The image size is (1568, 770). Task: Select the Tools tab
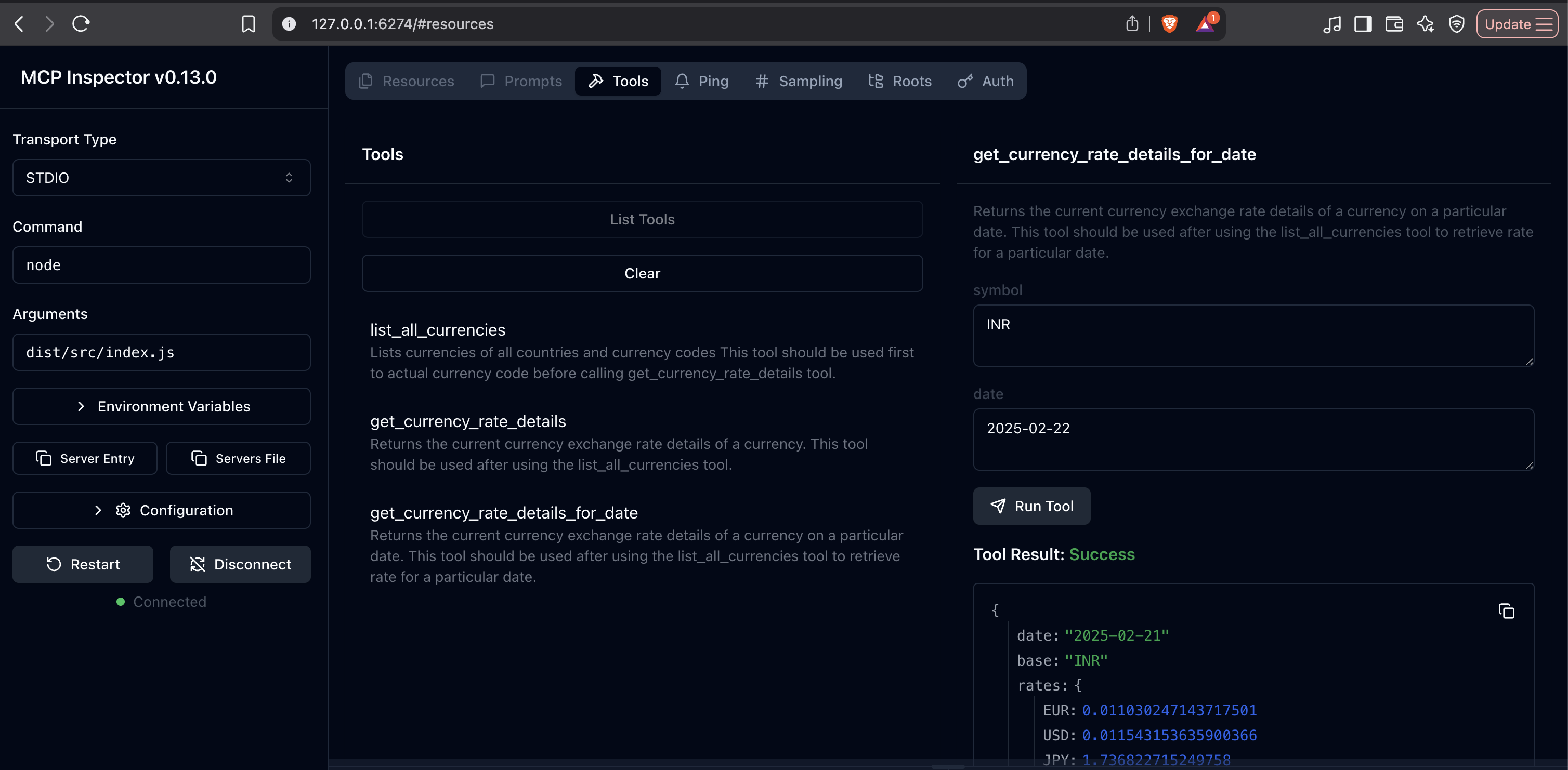618,81
